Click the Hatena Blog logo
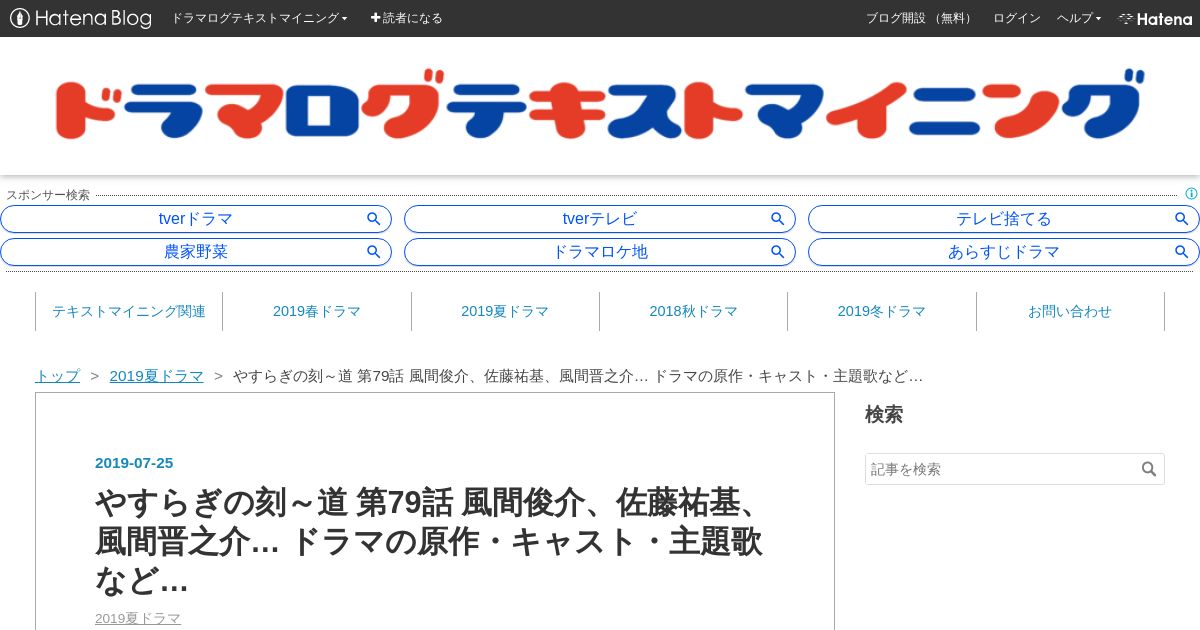The image size is (1200, 630). tap(81, 18)
